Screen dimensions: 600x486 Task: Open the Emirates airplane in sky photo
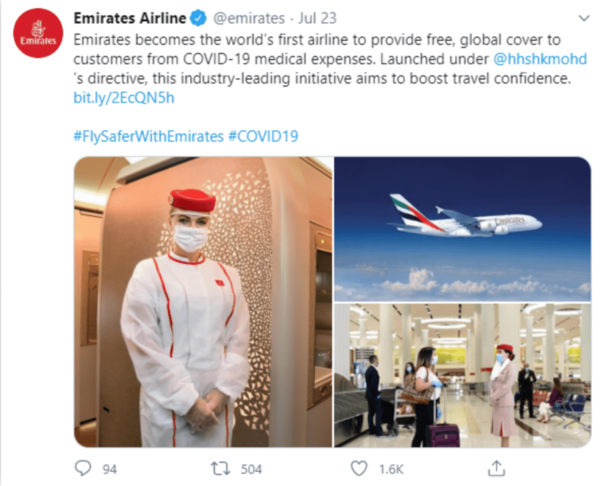pyautogui.click(x=463, y=229)
